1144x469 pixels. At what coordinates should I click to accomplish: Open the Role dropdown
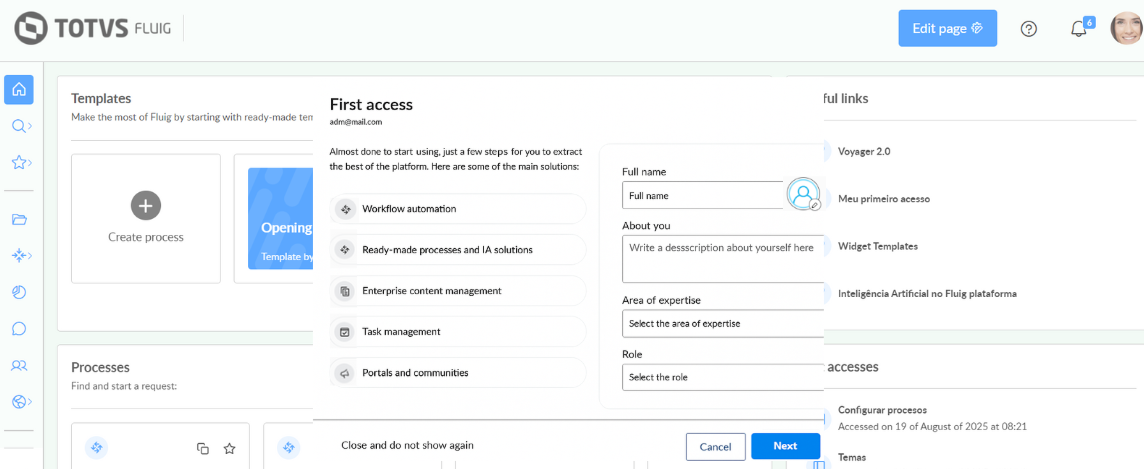[x=722, y=377]
